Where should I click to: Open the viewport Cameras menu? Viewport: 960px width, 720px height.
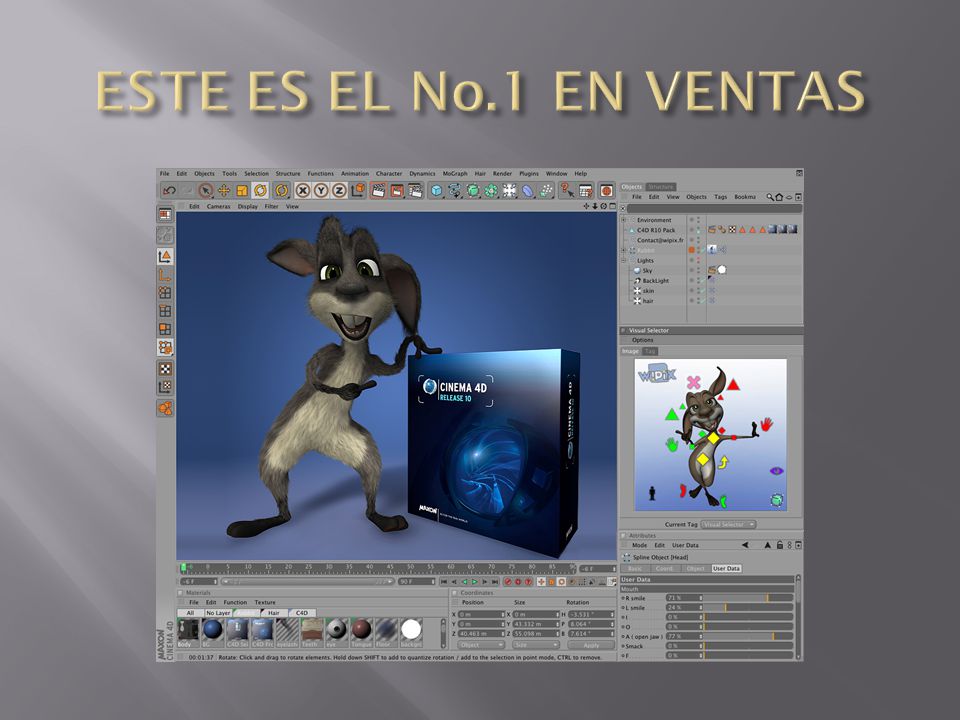(x=219, y=206)
